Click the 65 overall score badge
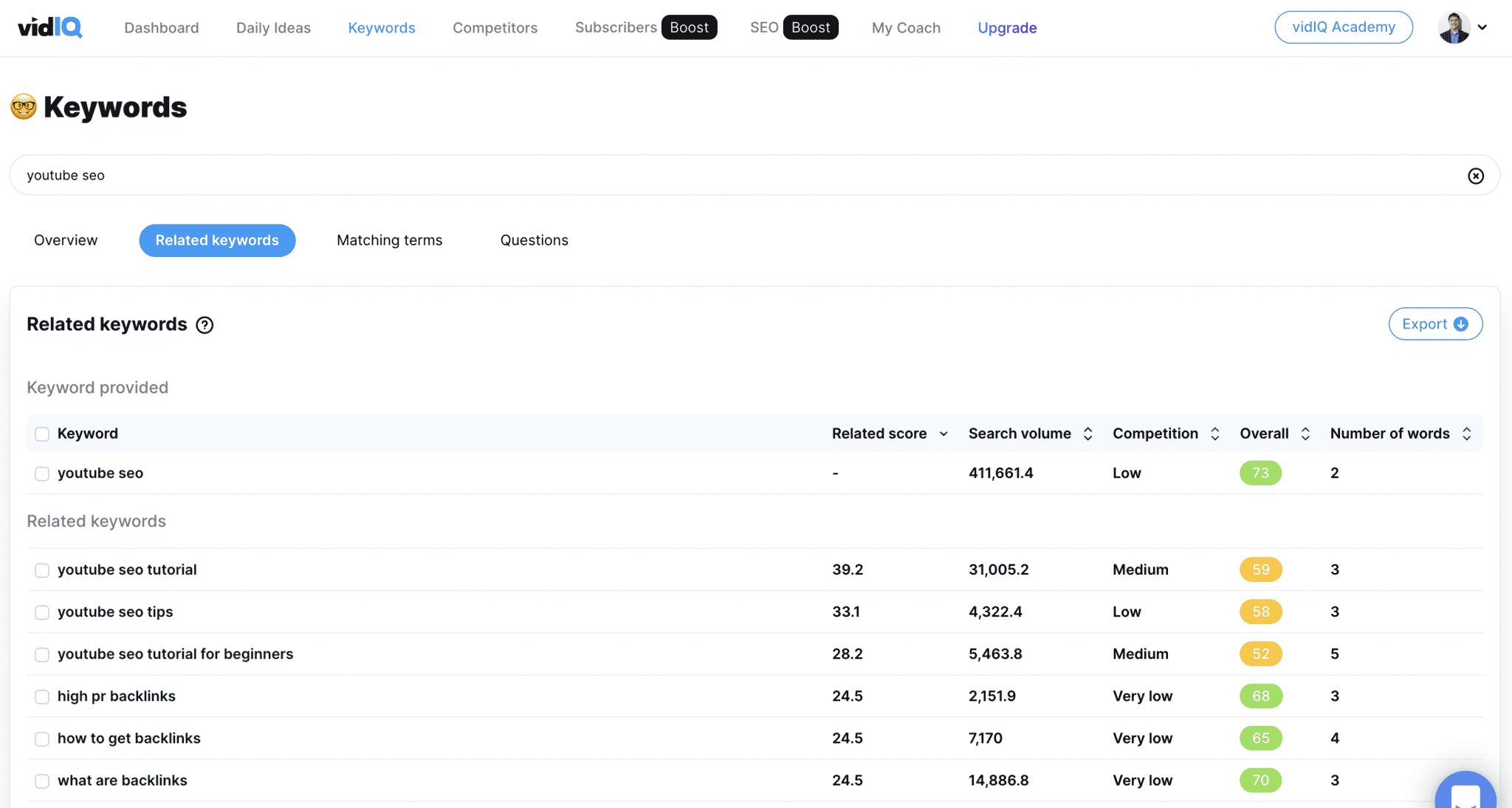This screenshot has width=1512, height=808. point(1260,738)
